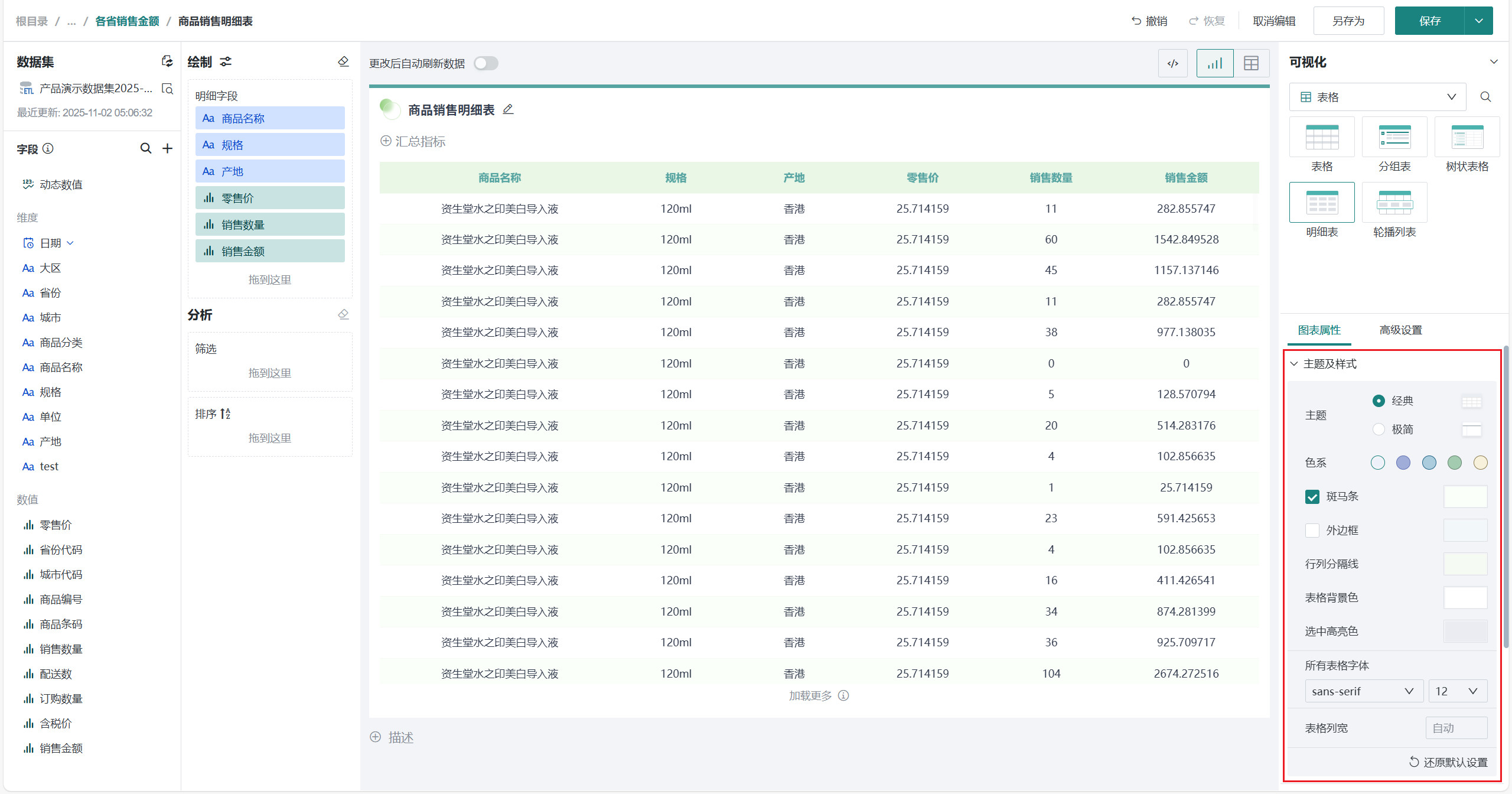Open the 表格 visualization type dropdown
The image size is (1512, 794).
(x=1377, y=97)
